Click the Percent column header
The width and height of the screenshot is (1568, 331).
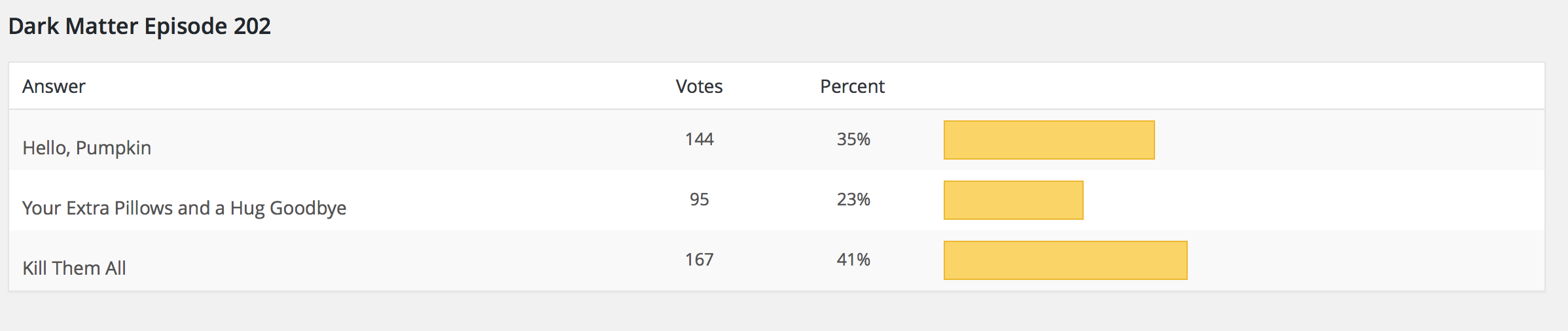[x=852, y=86]
